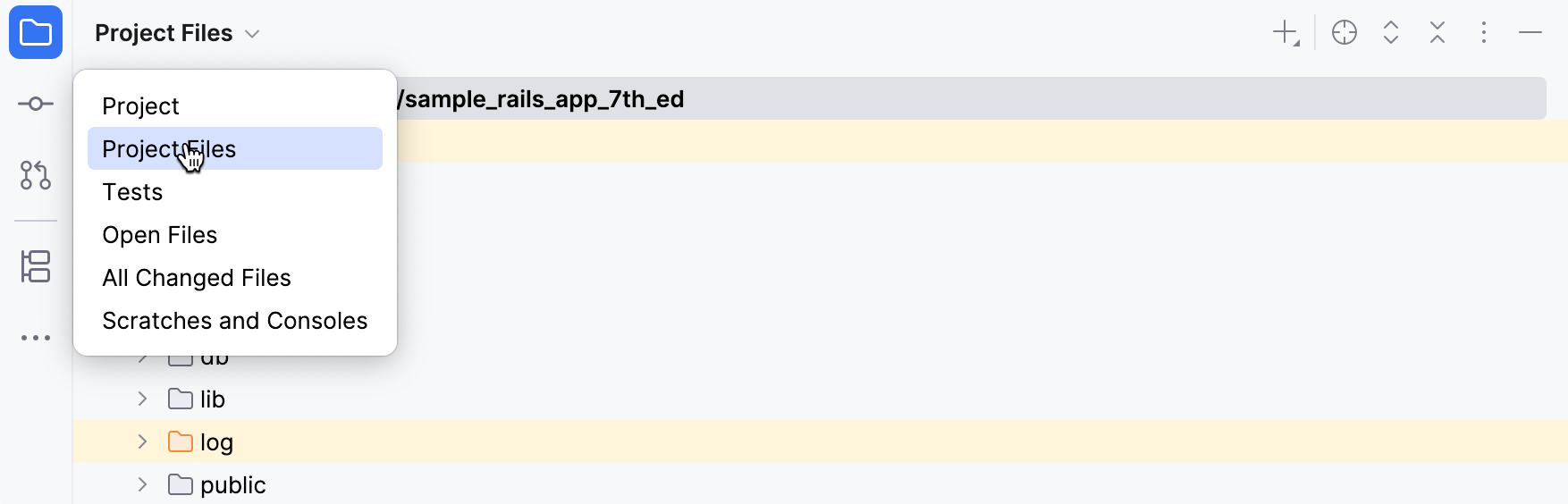
Task: Open the Project tool window icon
Action: pos(36,33)
